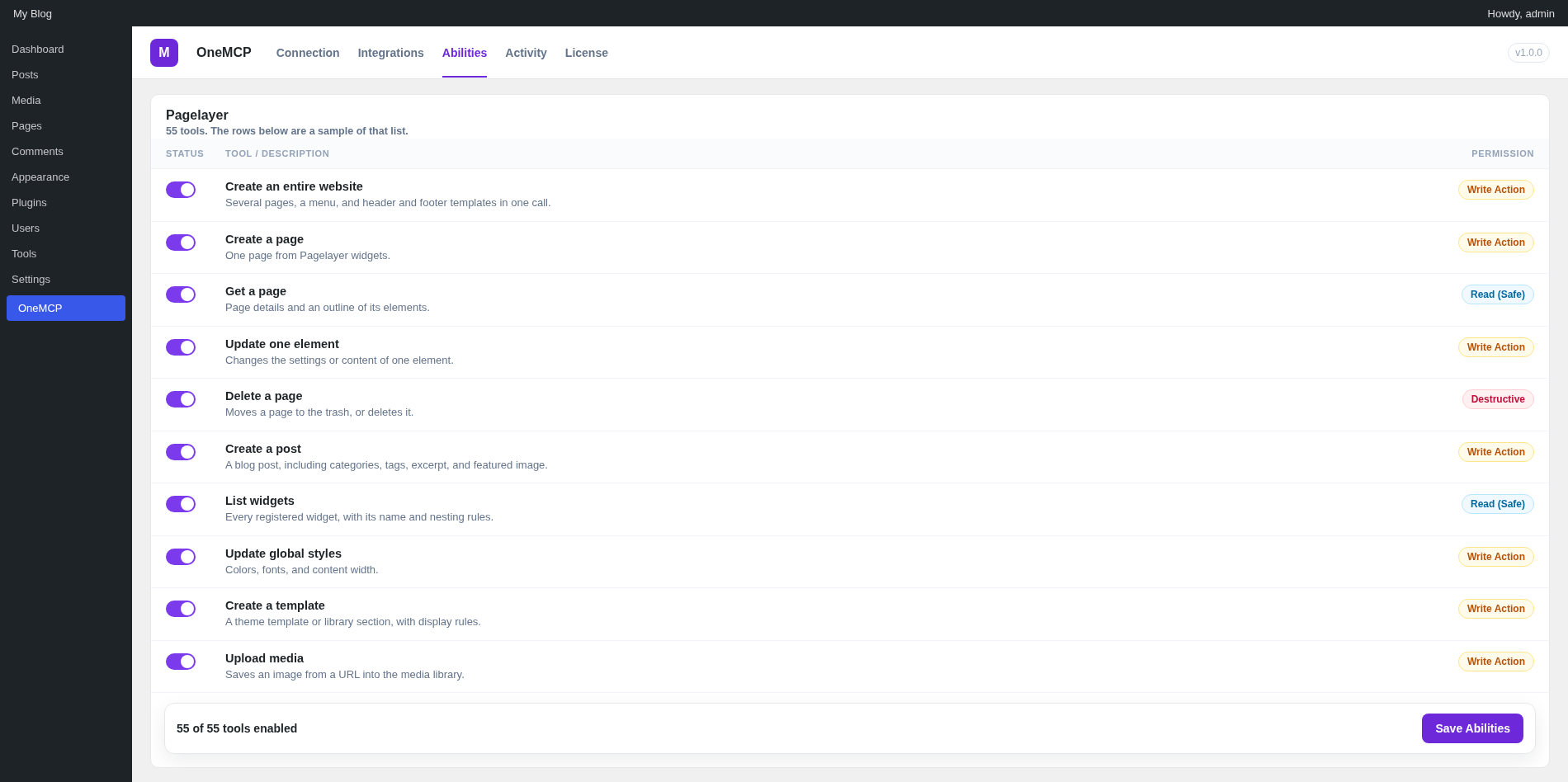Screen dimensions: 1568x782
Task: Click the Save Abilities button
Action: [x=1472, y=728]
